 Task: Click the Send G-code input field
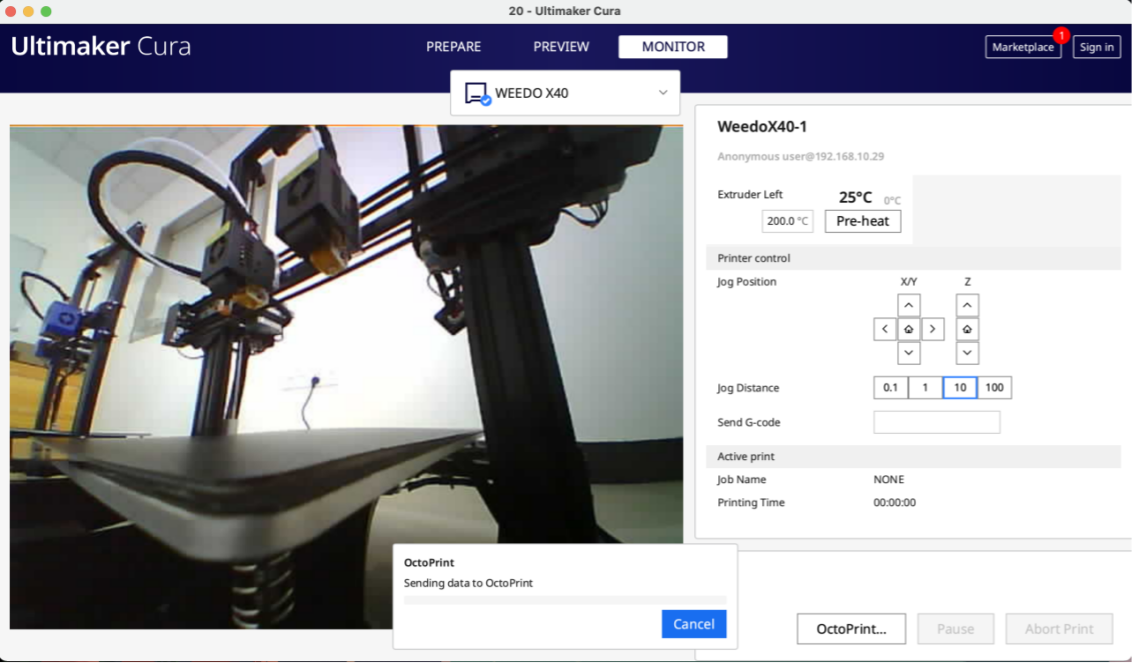(x=936, y=422)
